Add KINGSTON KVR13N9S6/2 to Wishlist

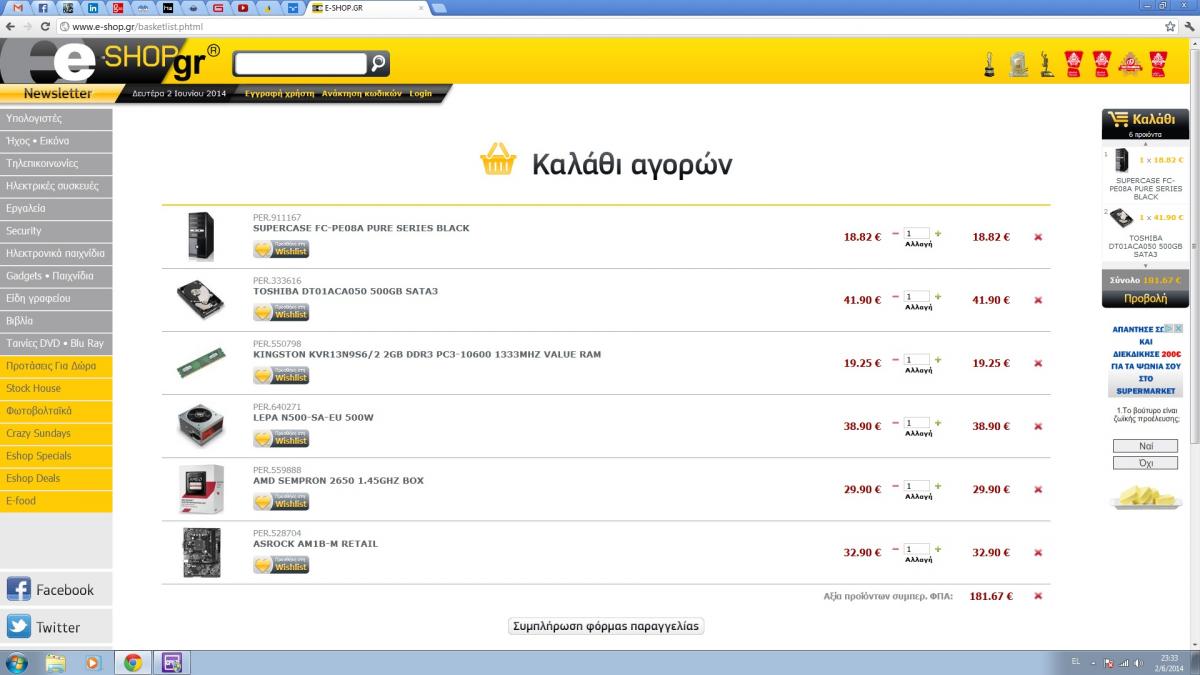(x=281, y=375)
